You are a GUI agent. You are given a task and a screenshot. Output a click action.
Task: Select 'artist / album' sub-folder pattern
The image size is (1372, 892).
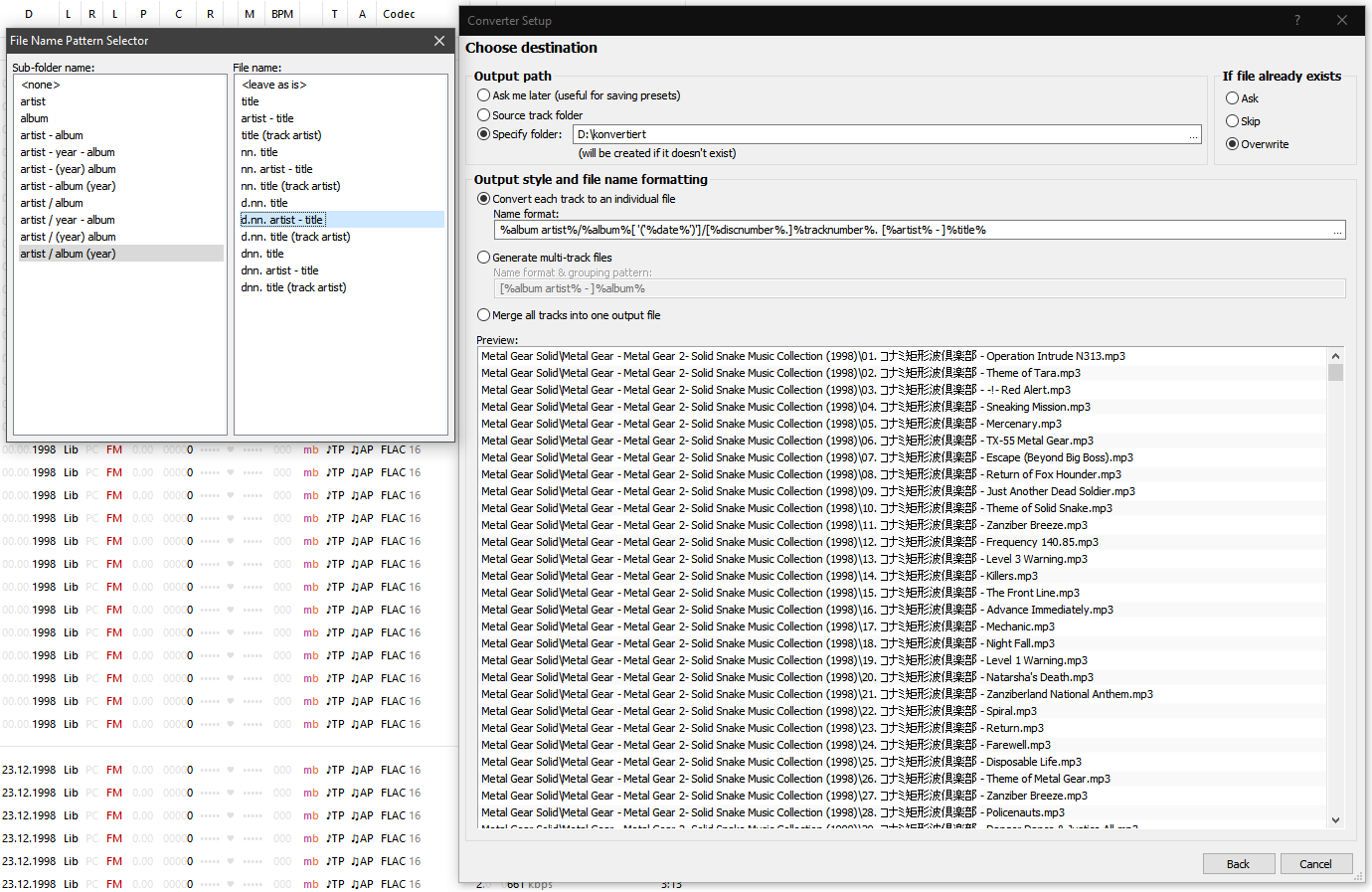(119, 203)
